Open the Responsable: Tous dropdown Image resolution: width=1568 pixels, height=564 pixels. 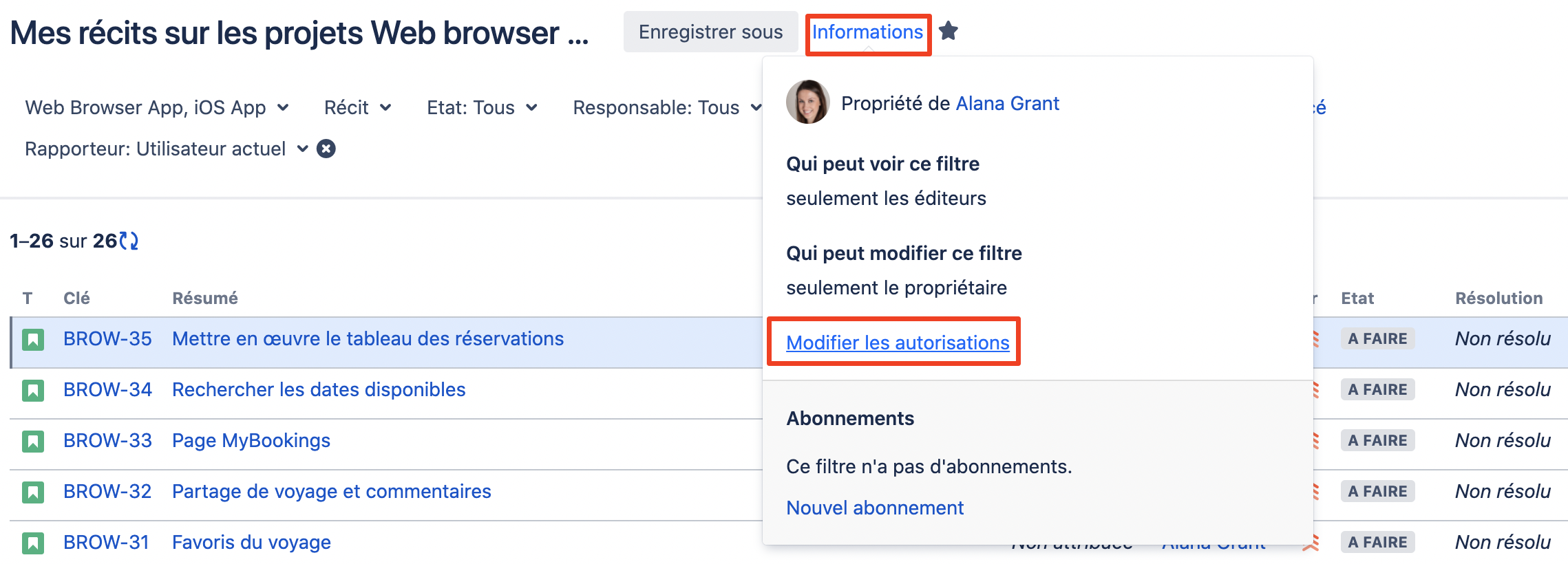tap(666, 107)
